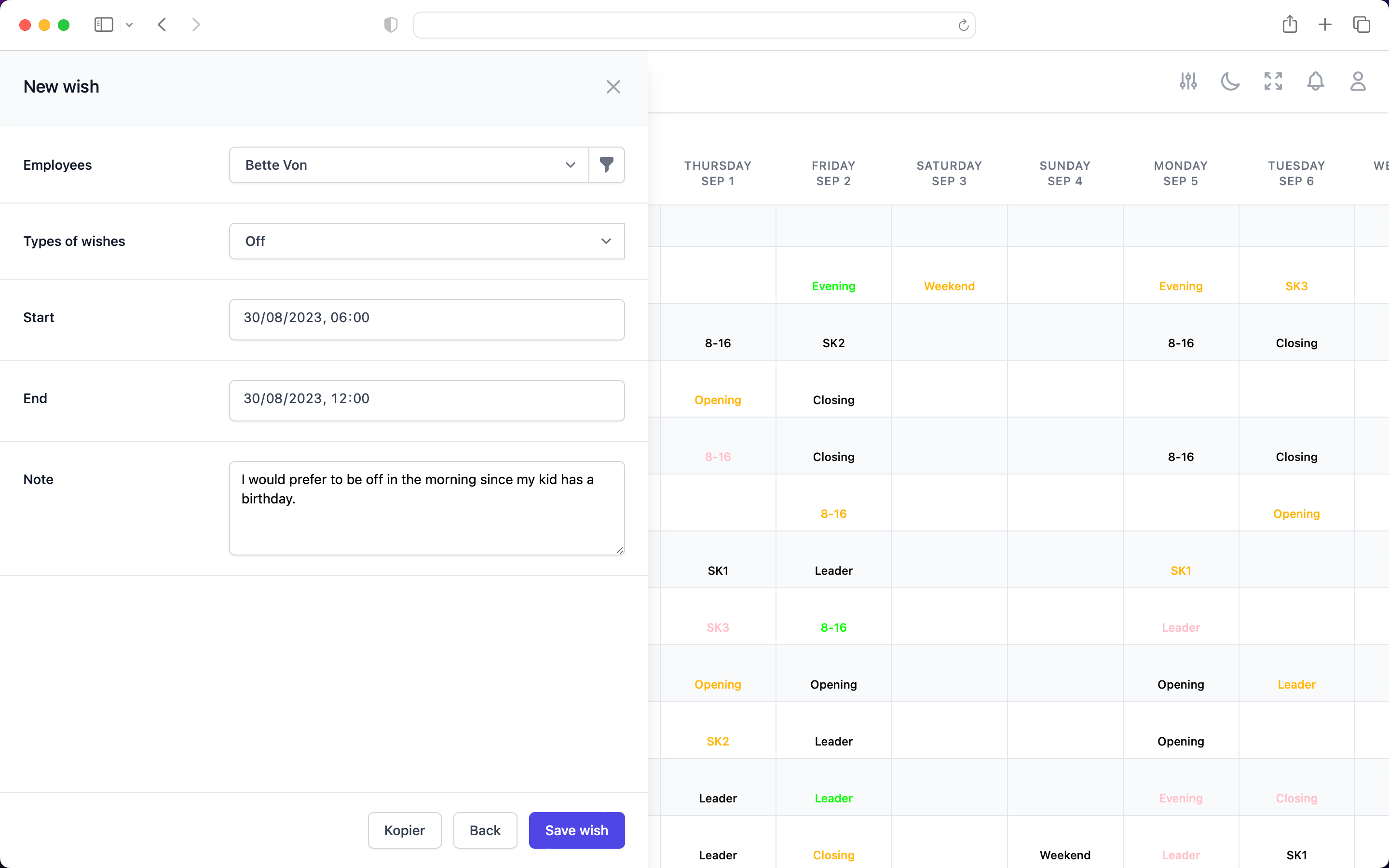The image size is (1389, 868).
Task: Enter fullscreen using expand arrows icon
Action: [x=1272, y=81]
